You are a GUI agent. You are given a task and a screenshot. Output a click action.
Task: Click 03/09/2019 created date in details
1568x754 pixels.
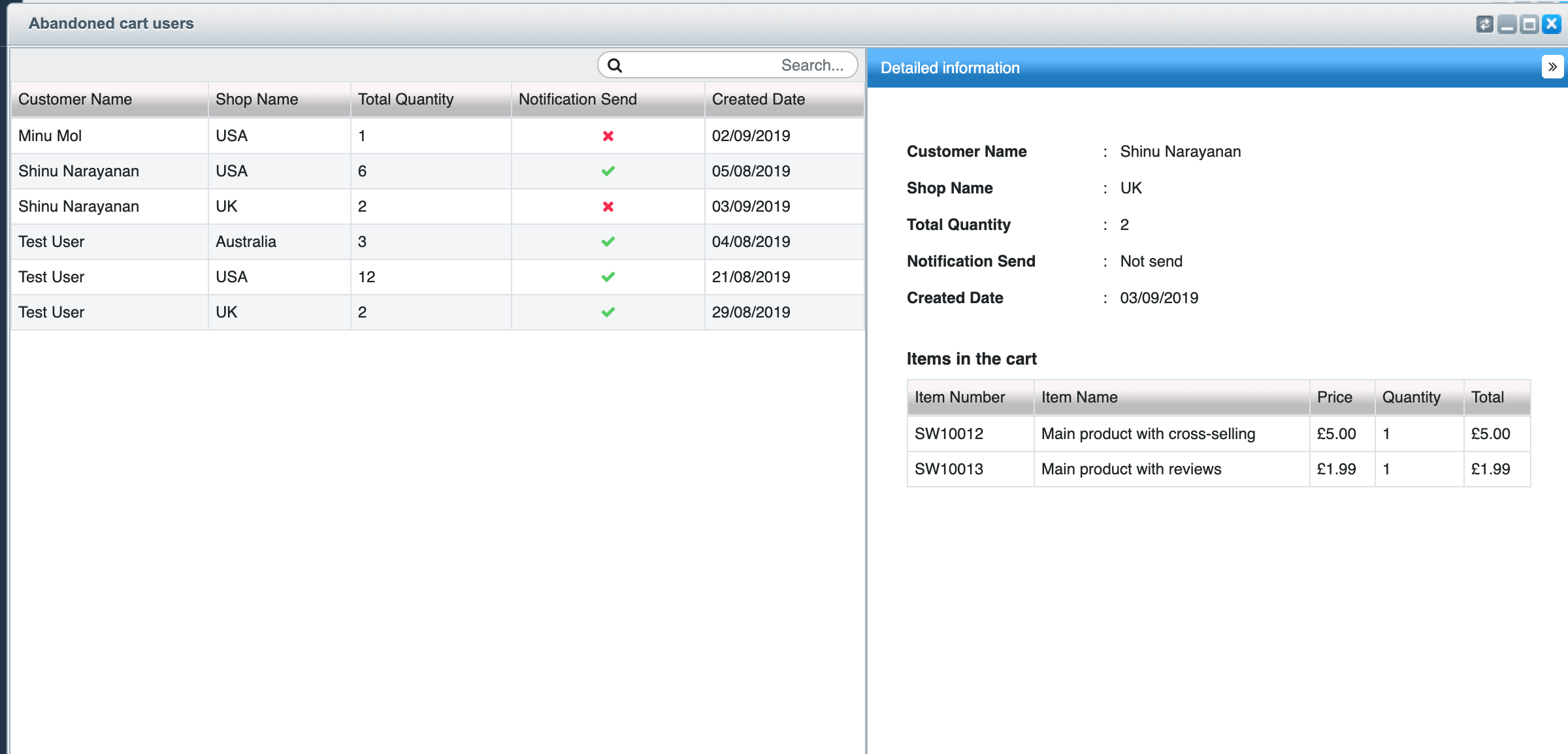point(1159,298)
